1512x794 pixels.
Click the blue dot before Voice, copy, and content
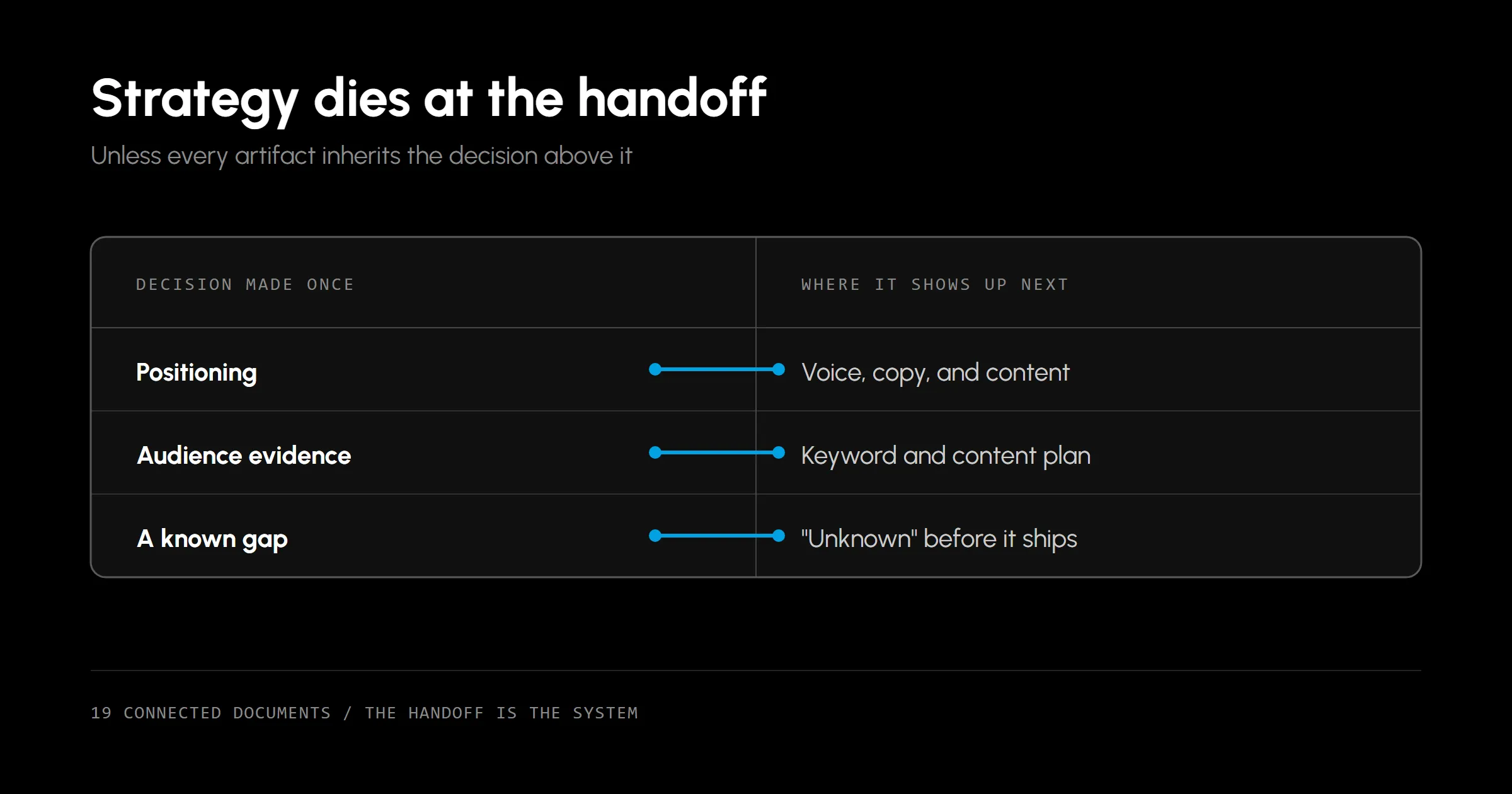pyautogui.click(x=779, y=369)
